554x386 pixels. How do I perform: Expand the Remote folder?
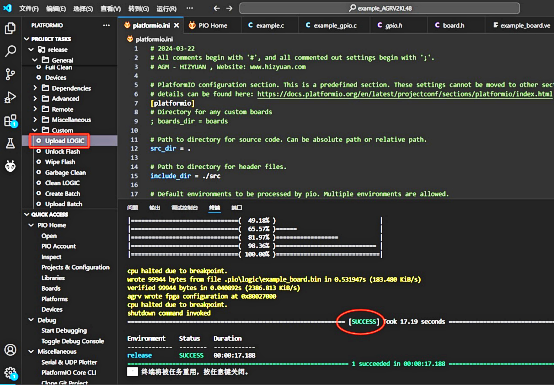(x=35, y=109)
